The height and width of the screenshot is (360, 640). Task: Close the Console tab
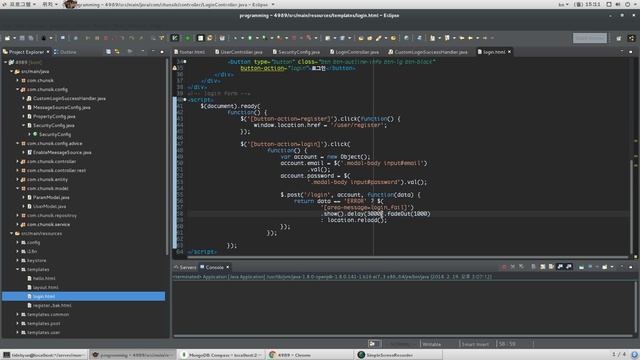pyautogui.click(x=228, y=267)
